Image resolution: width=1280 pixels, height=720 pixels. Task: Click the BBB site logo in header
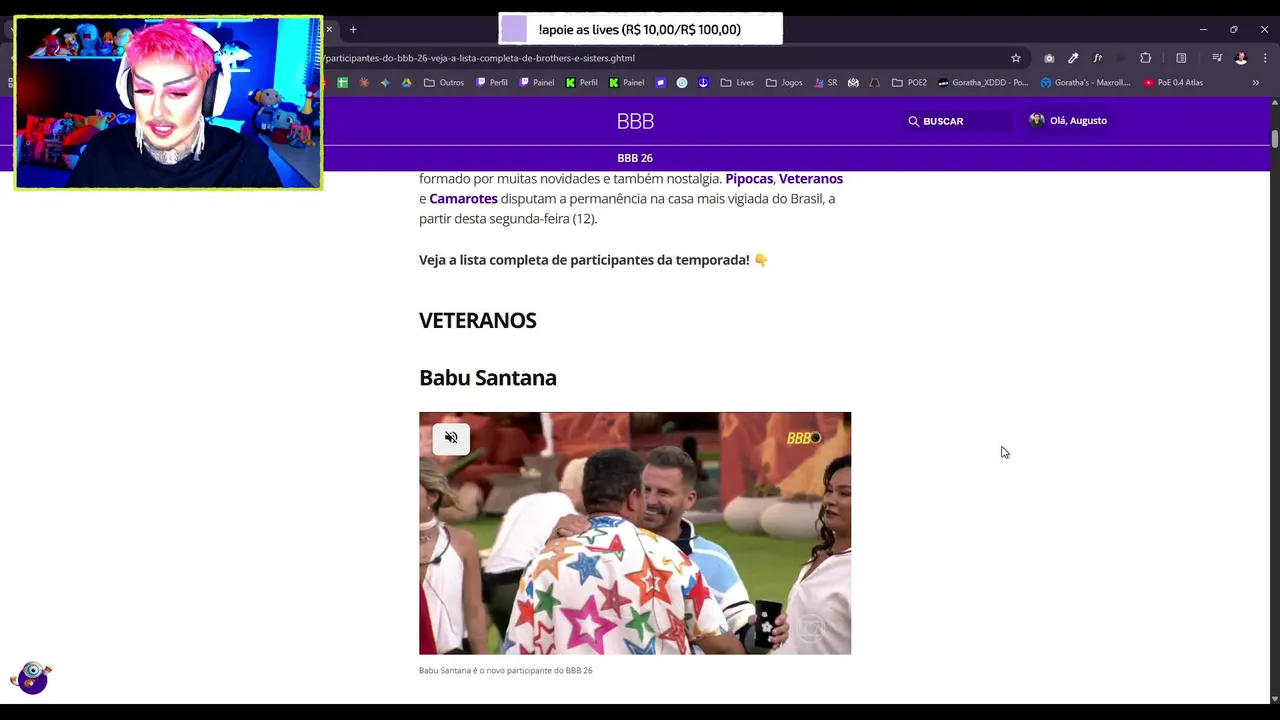[635, 121]
